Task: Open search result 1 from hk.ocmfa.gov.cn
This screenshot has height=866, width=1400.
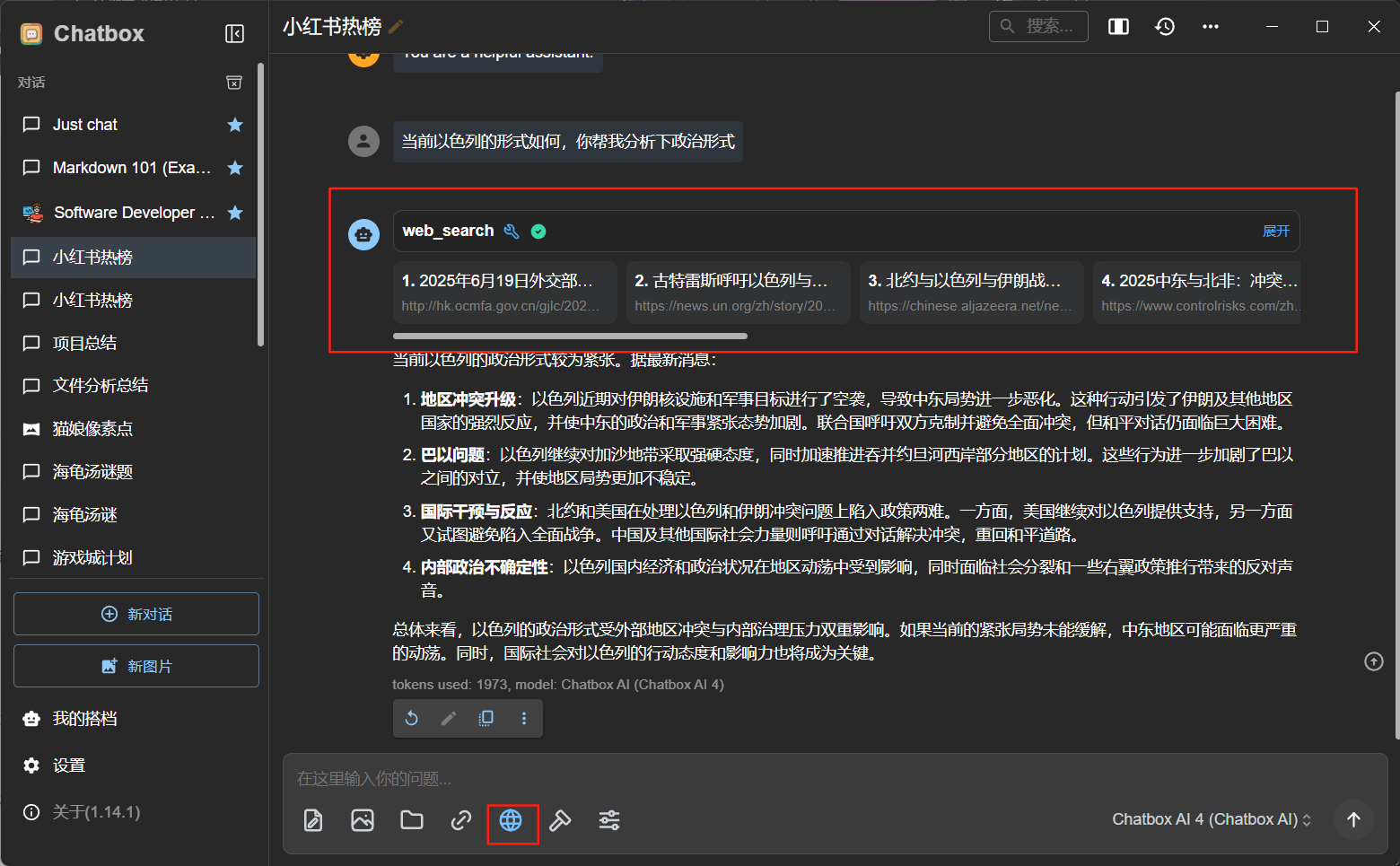Action: click(x=505, y=293)
